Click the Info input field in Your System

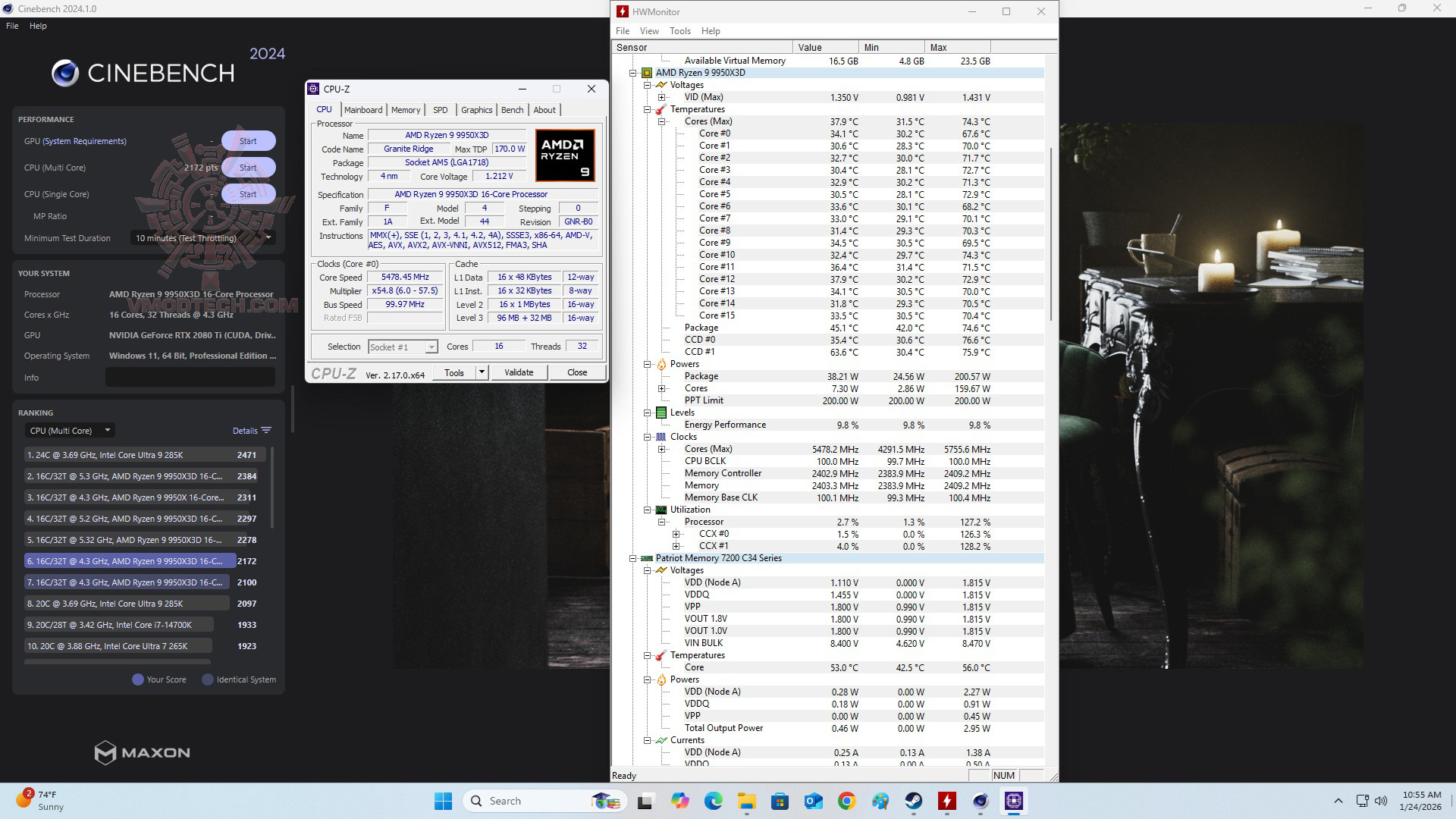tap(190, 378)
